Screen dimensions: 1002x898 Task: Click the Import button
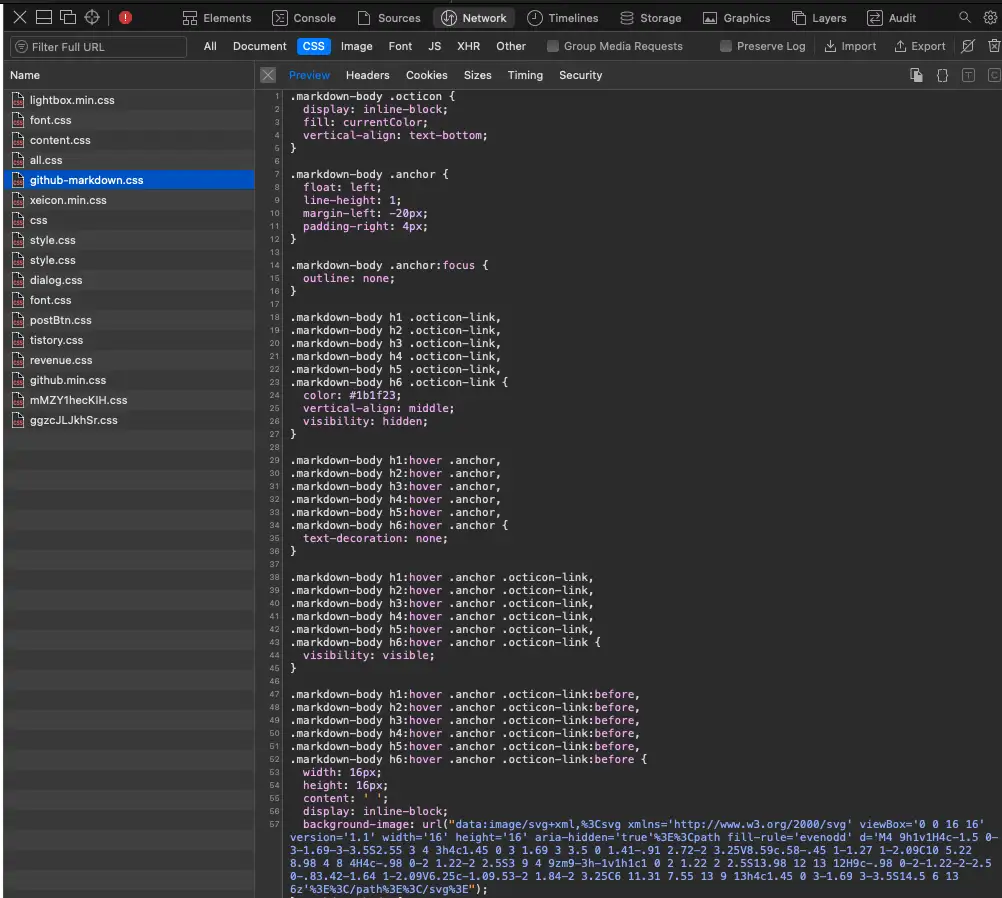(x=850, y=46)
